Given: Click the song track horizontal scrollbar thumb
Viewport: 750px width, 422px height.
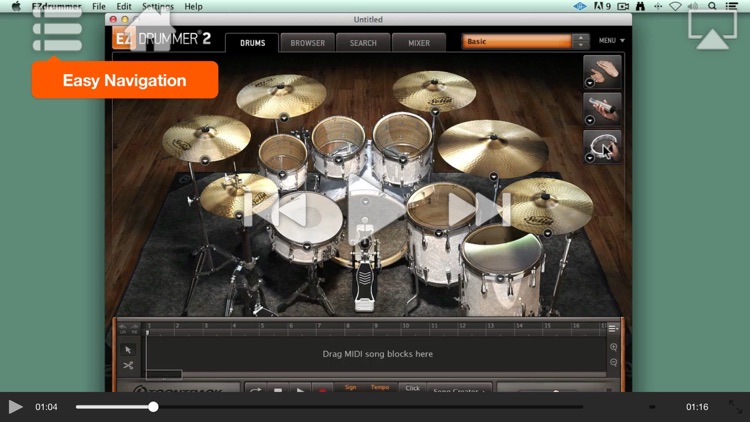Looking at the screenshot, I should click(x=164, y=374).
